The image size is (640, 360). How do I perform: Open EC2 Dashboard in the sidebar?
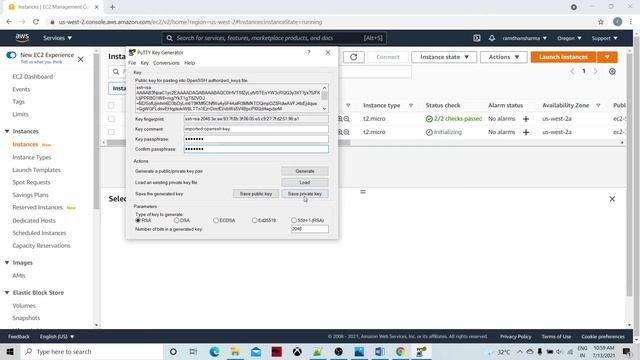(33, 77)
